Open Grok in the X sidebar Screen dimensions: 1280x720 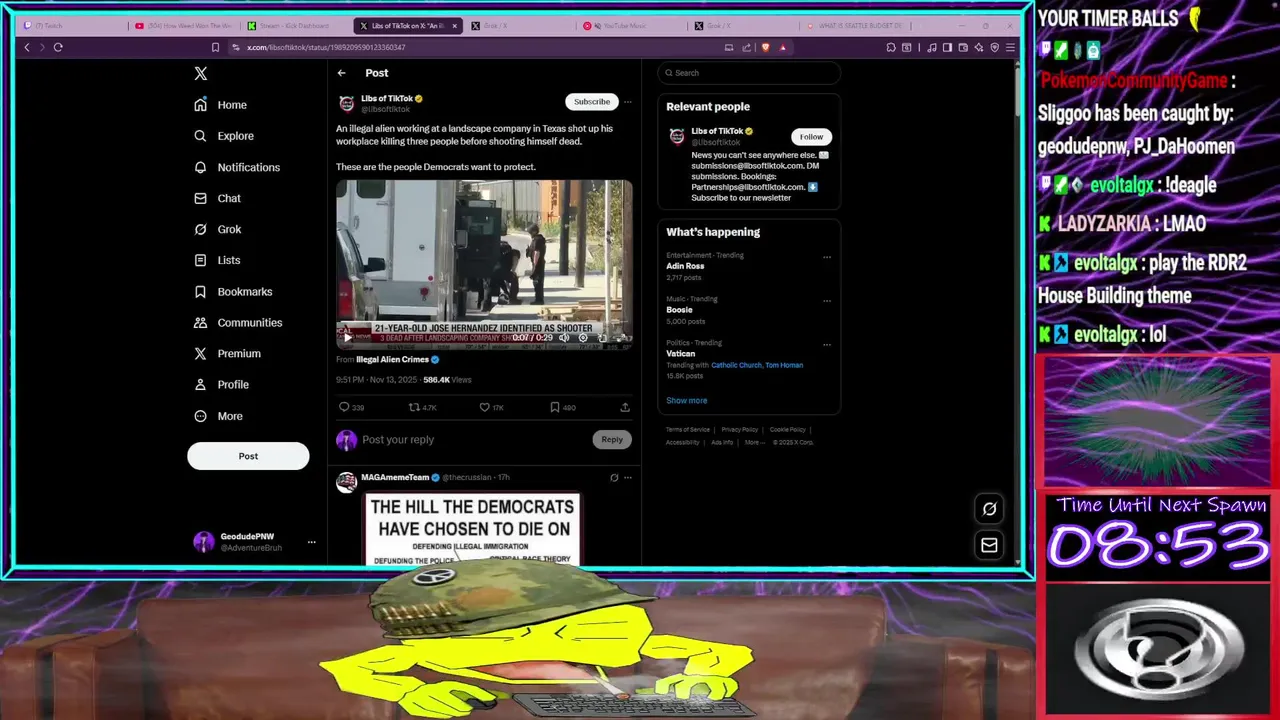217,229
